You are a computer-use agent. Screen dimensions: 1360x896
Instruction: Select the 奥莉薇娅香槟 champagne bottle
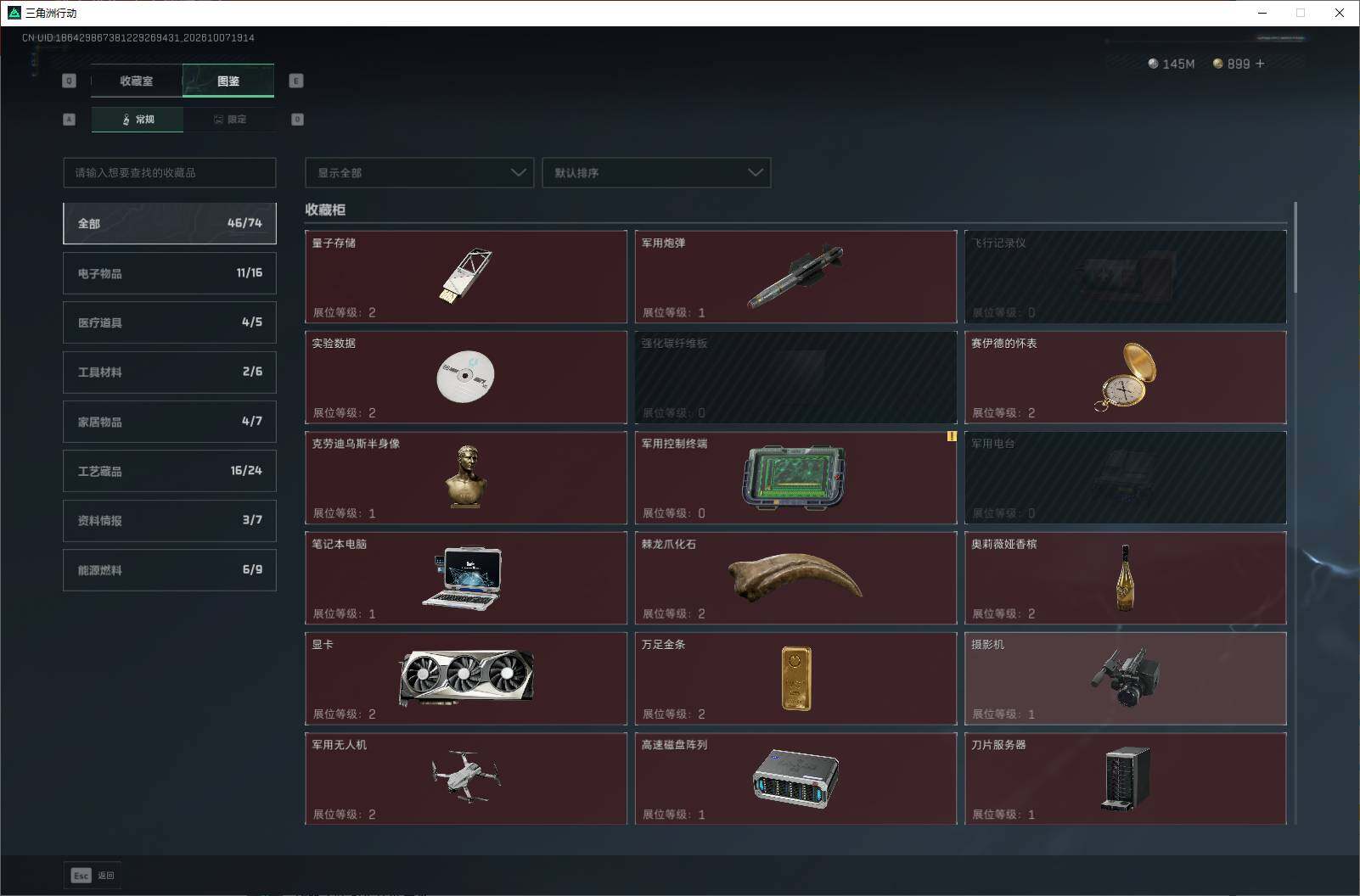[x=1125, y=578]
